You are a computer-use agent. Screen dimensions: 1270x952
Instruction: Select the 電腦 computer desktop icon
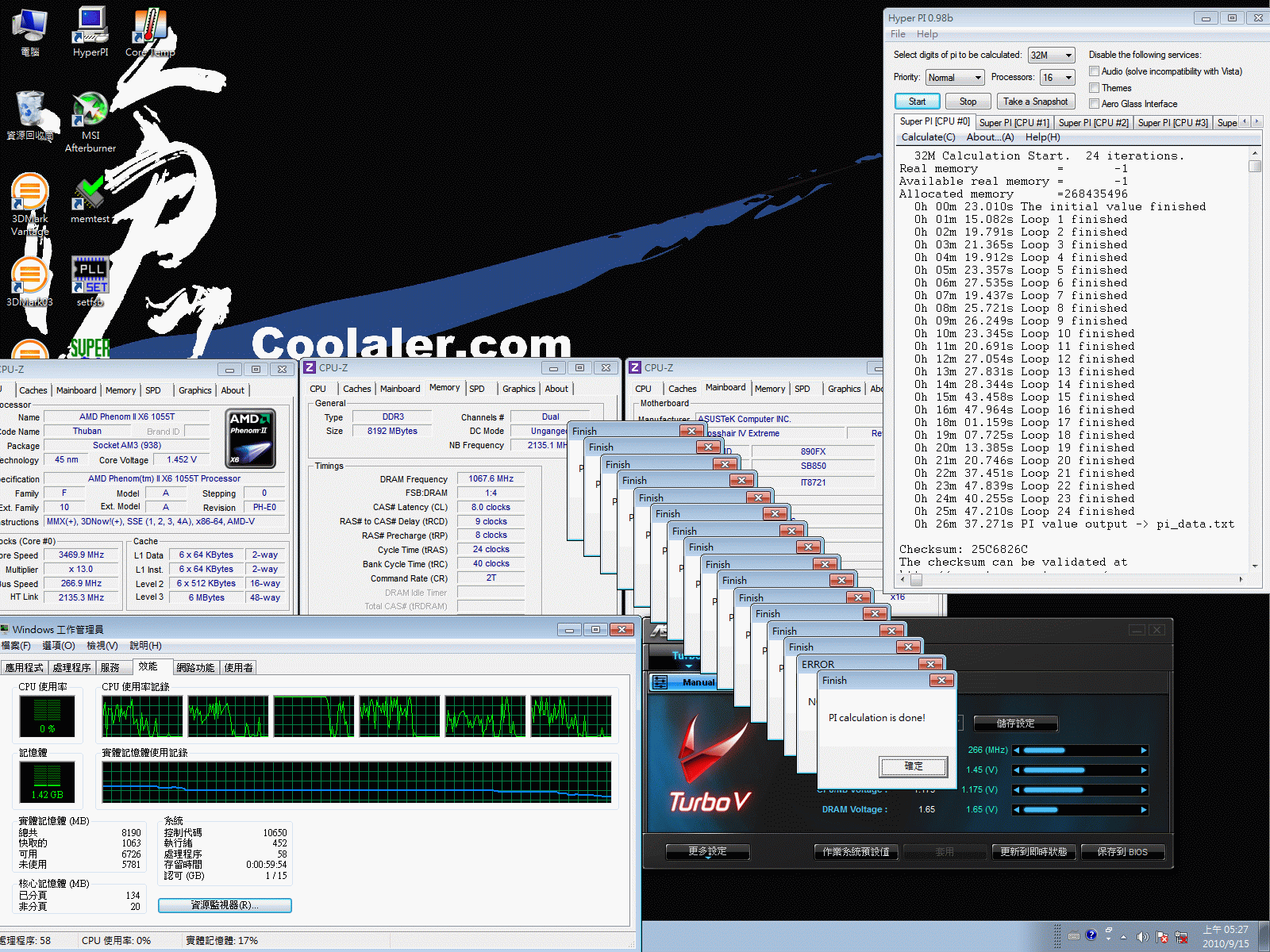coord(30,32)
